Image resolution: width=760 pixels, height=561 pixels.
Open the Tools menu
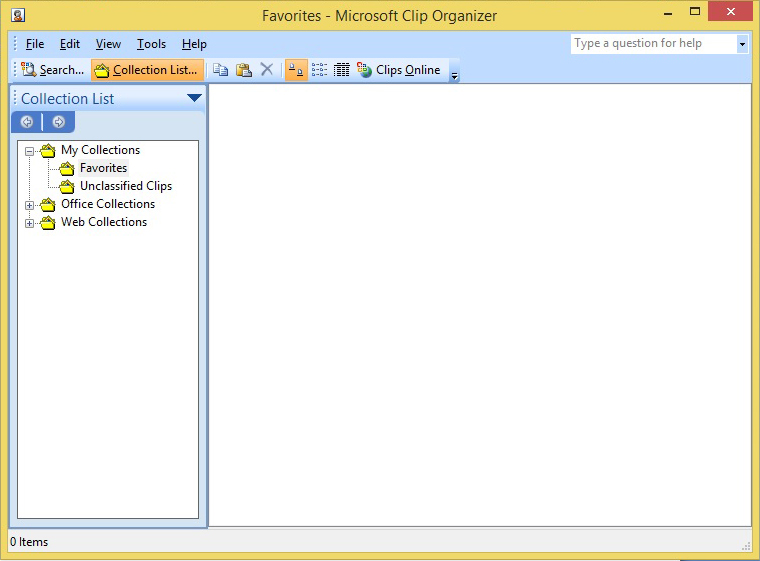(151, 44)
